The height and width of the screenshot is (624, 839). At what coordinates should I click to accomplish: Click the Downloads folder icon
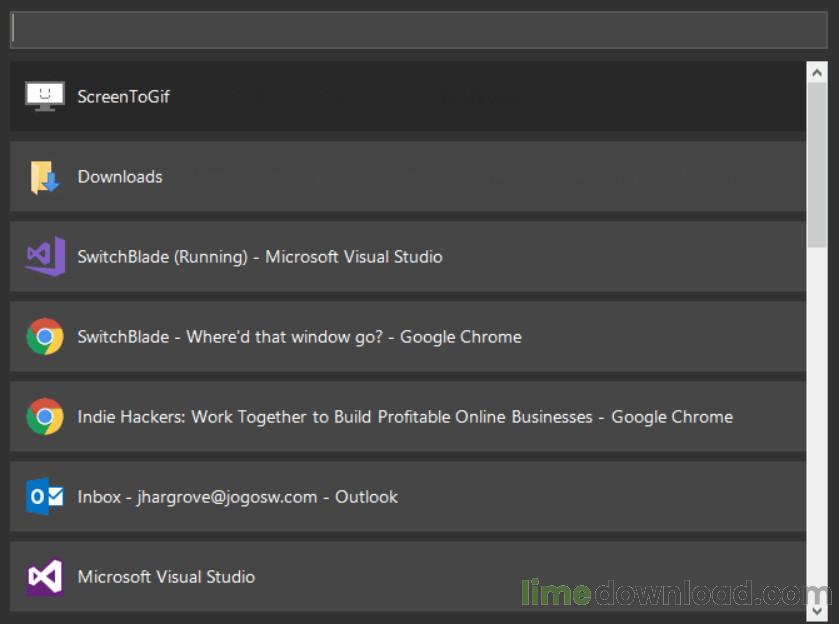(45, 177)
